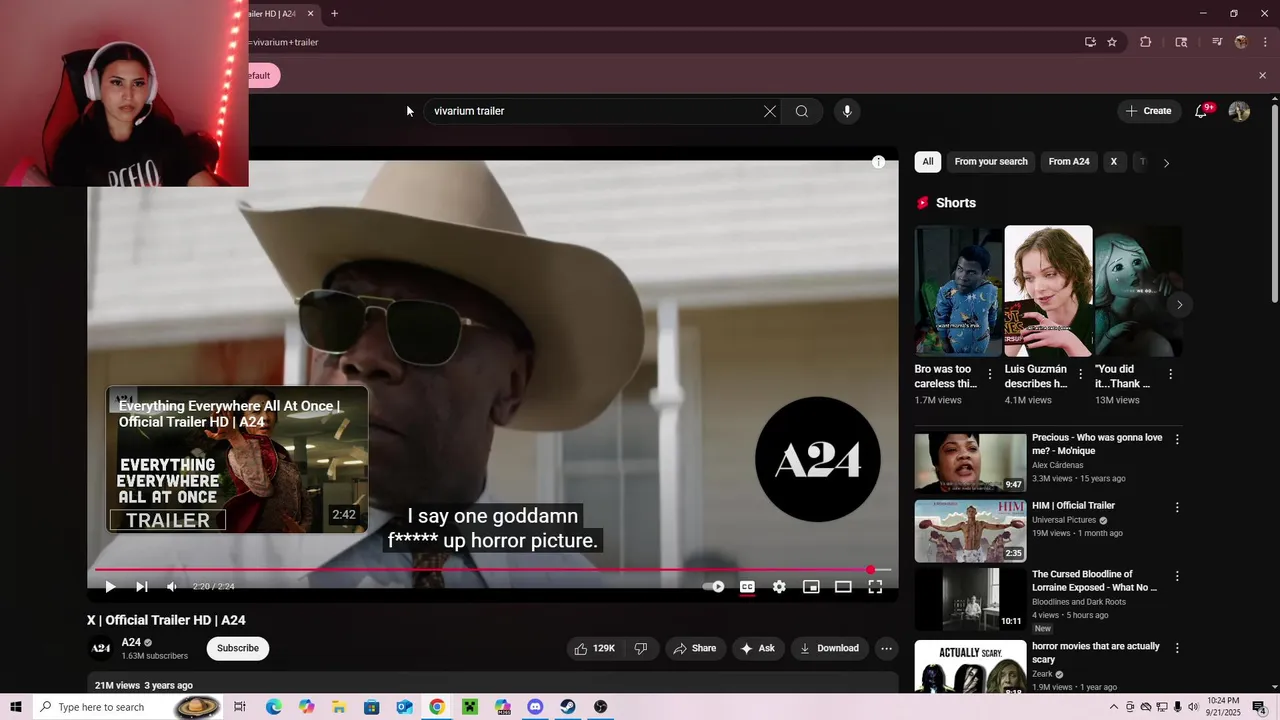Dismiss the pink notification bar

pyautogui.click(x=1262, y=75)
